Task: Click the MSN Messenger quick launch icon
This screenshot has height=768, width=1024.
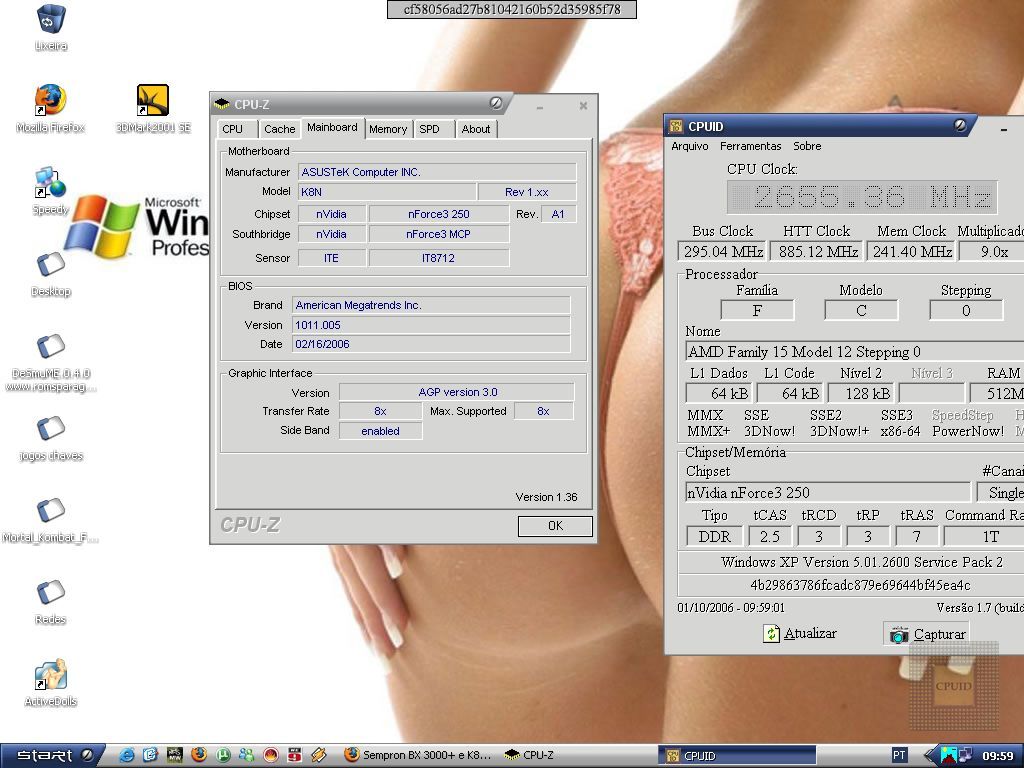Action: 246,755
